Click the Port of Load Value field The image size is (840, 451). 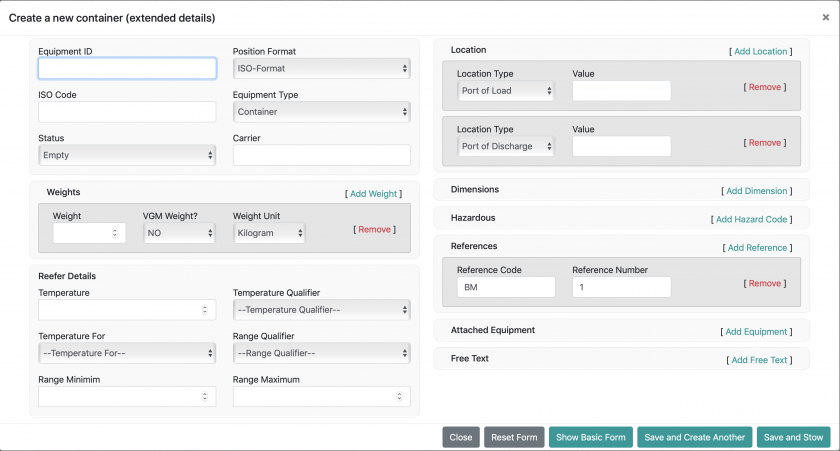click(621, 91)
